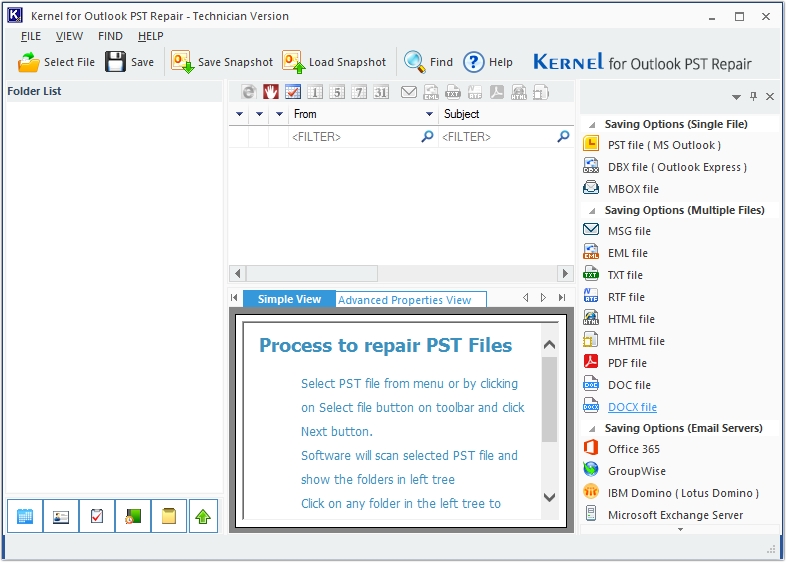Open Help with the question mark icon
The height and width of the screenshot is (563, 787).
(488, 62)
